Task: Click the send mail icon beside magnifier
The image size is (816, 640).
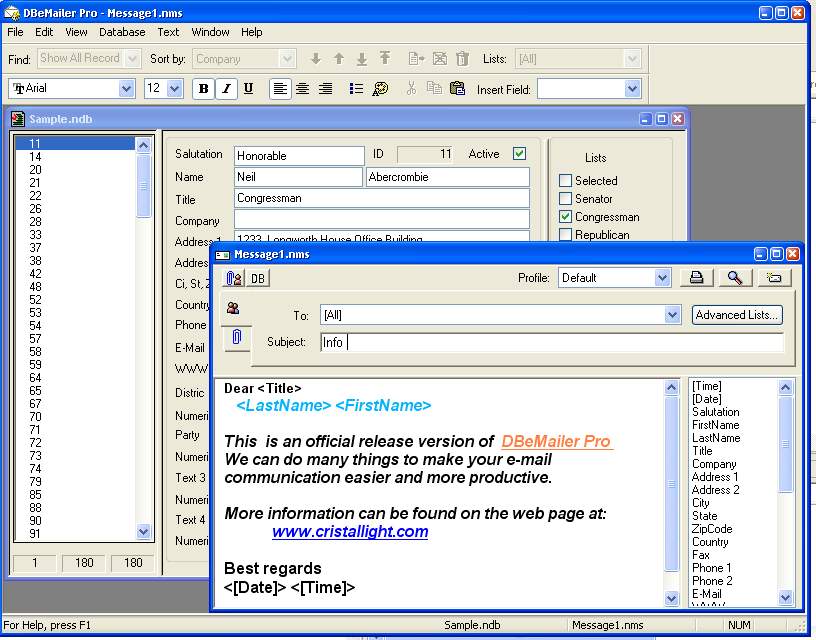Action: point(774,278)
